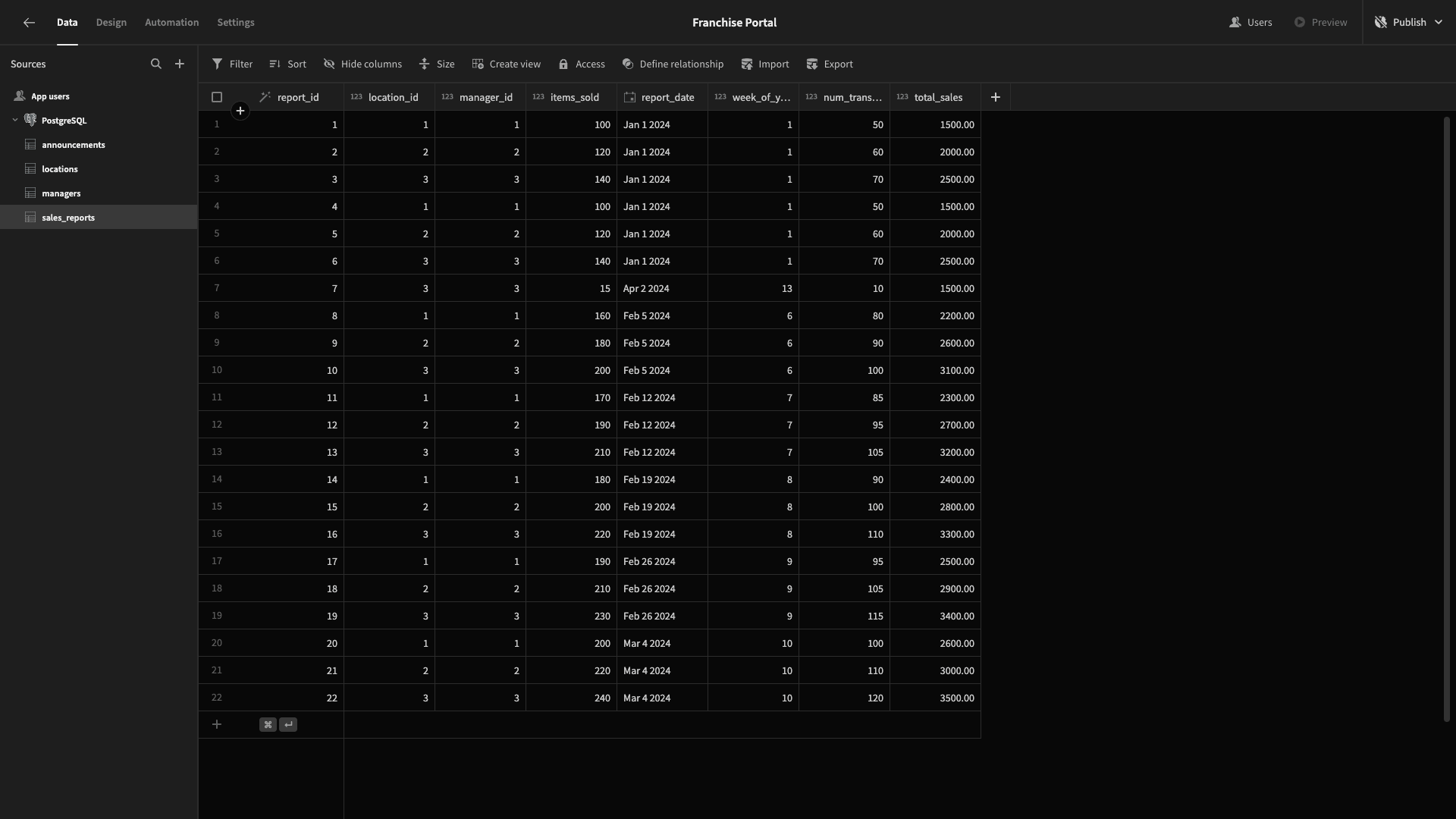Viewport: 1456px width, 819px height.
Task: Collapse the PostgreSQL source tree
Action: [15, 120]
